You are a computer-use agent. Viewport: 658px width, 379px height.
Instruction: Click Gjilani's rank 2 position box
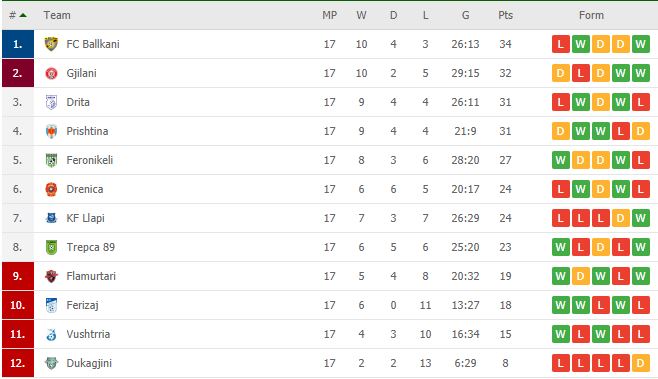tap(18, 73)
